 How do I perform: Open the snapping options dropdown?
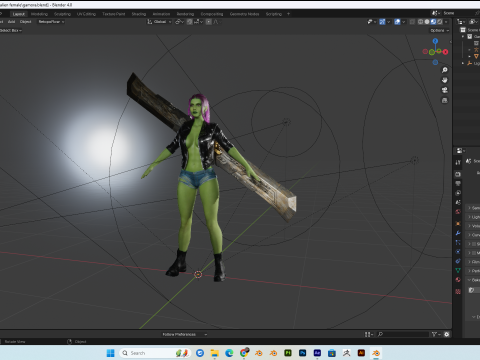[198, 22]
